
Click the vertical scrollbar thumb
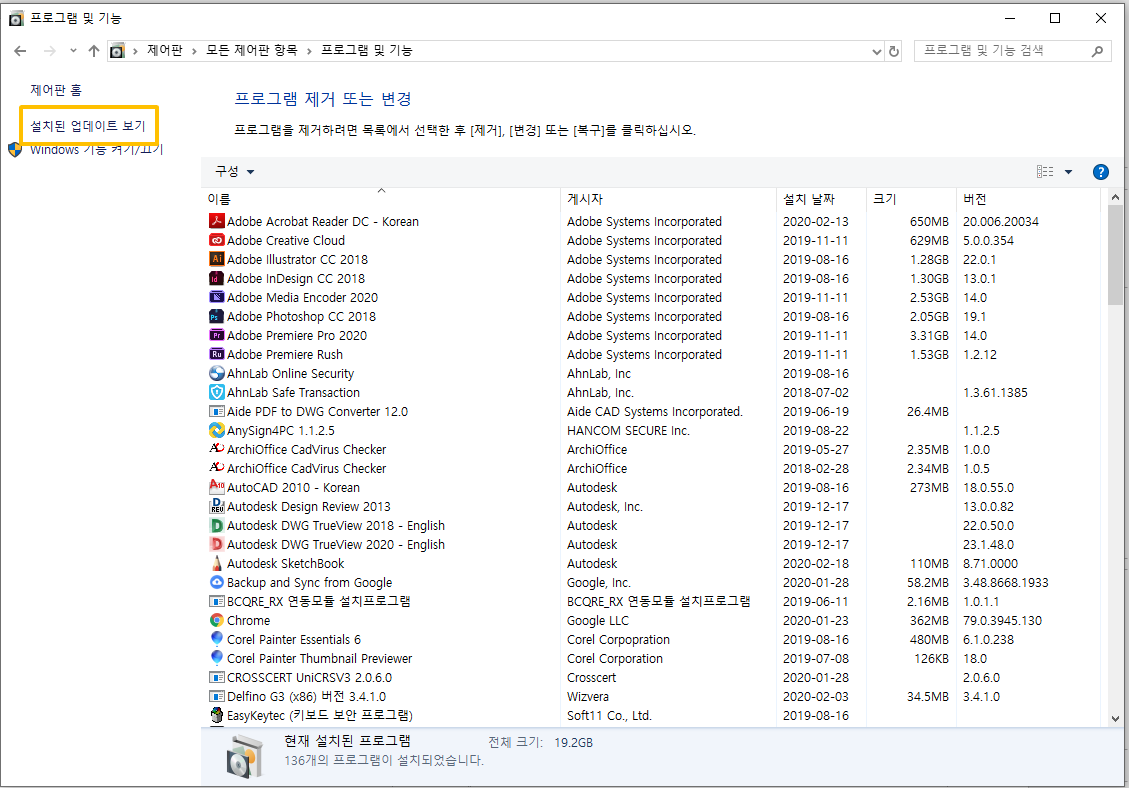[x=1115, y=255]
